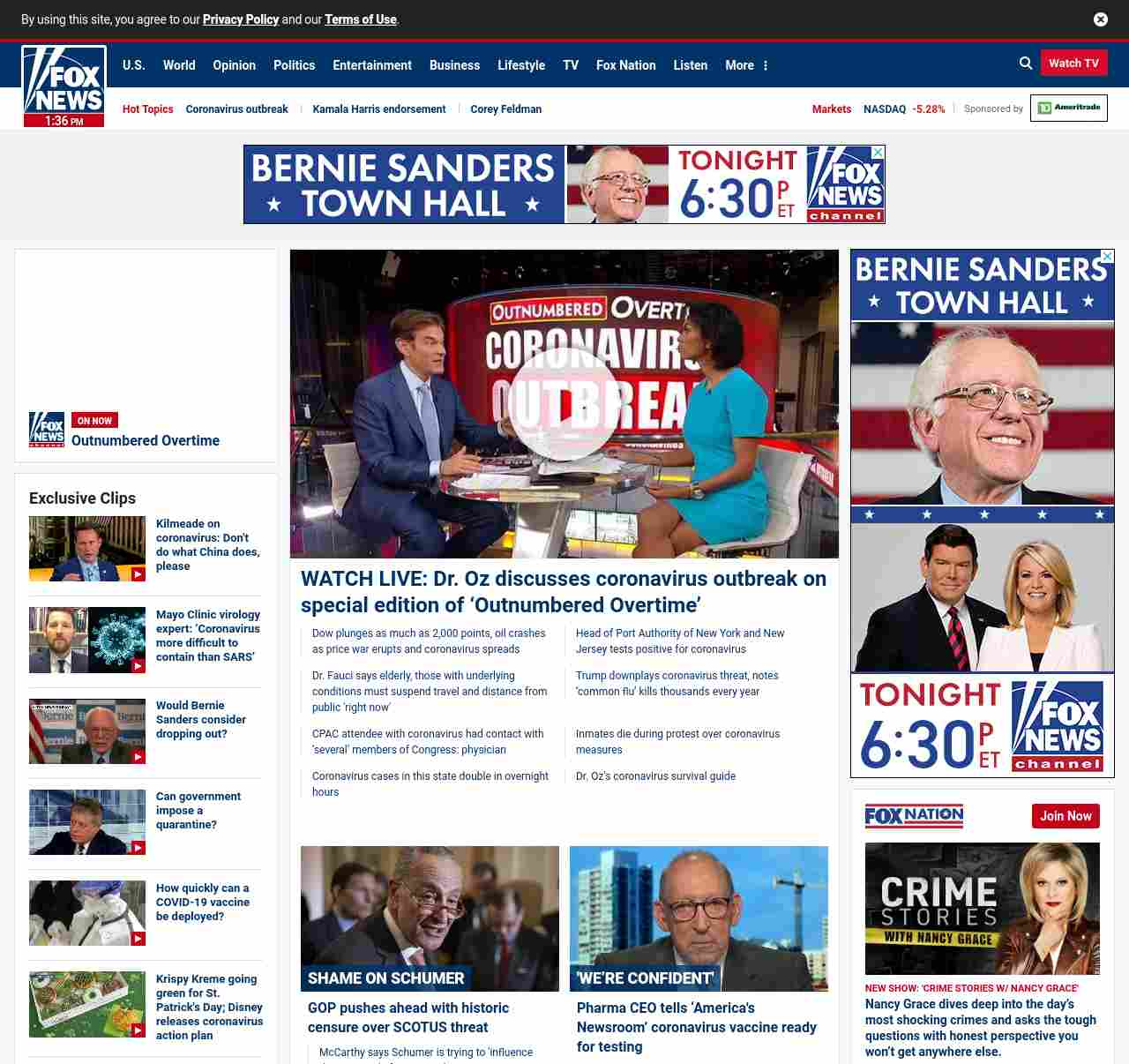Play the Dr. Oz live video

(x=564, y=403)
